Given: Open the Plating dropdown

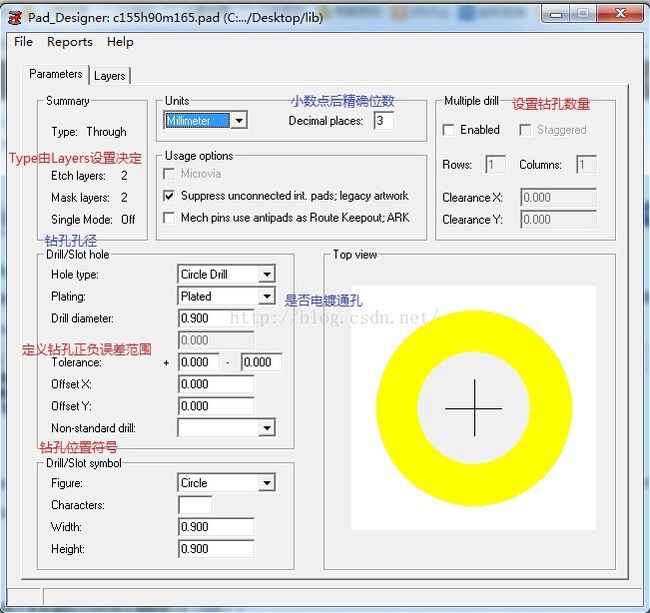Looking at the screenshot, I should click(226, 296).
